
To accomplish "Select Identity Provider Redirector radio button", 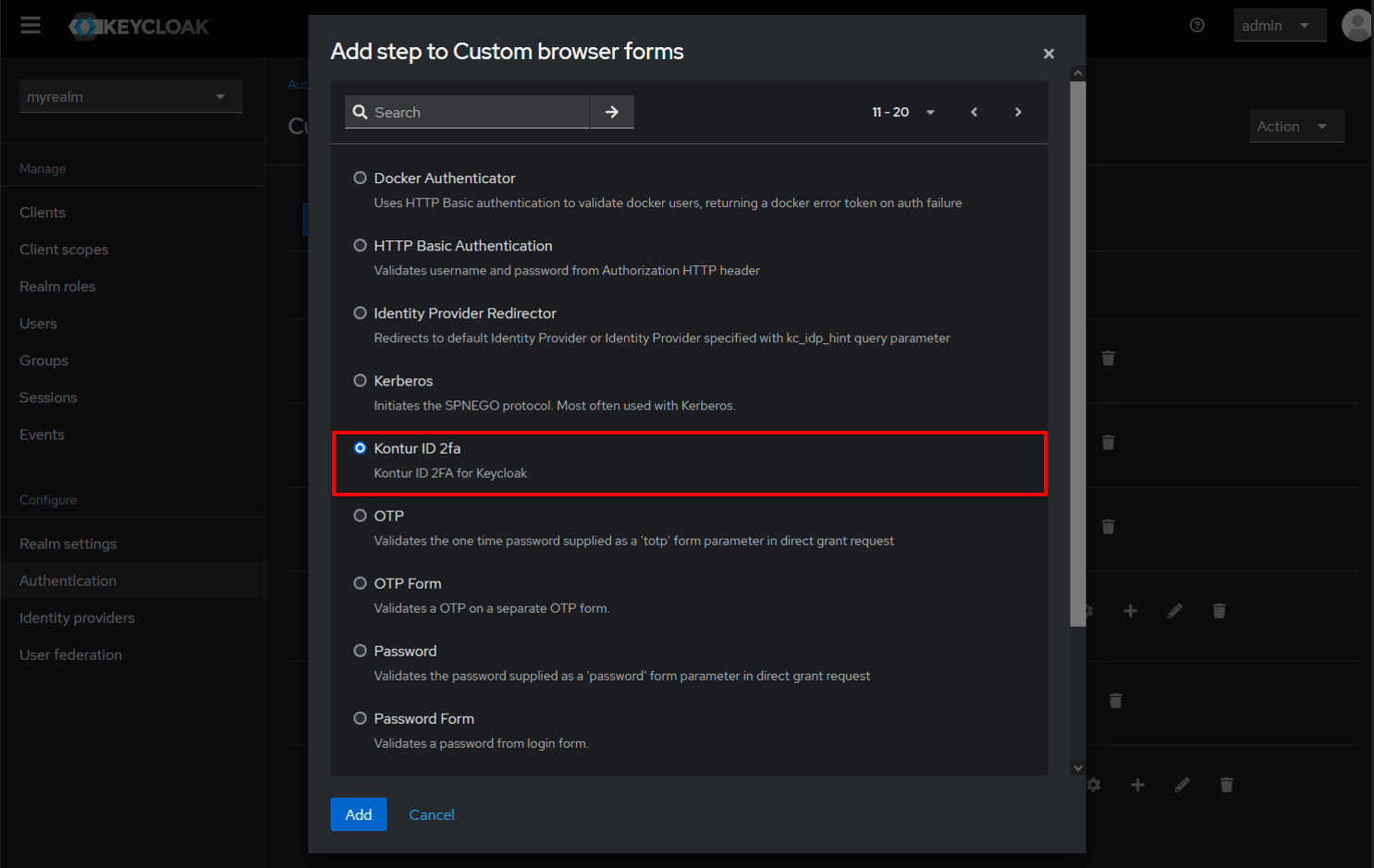I will pos(361,312).
